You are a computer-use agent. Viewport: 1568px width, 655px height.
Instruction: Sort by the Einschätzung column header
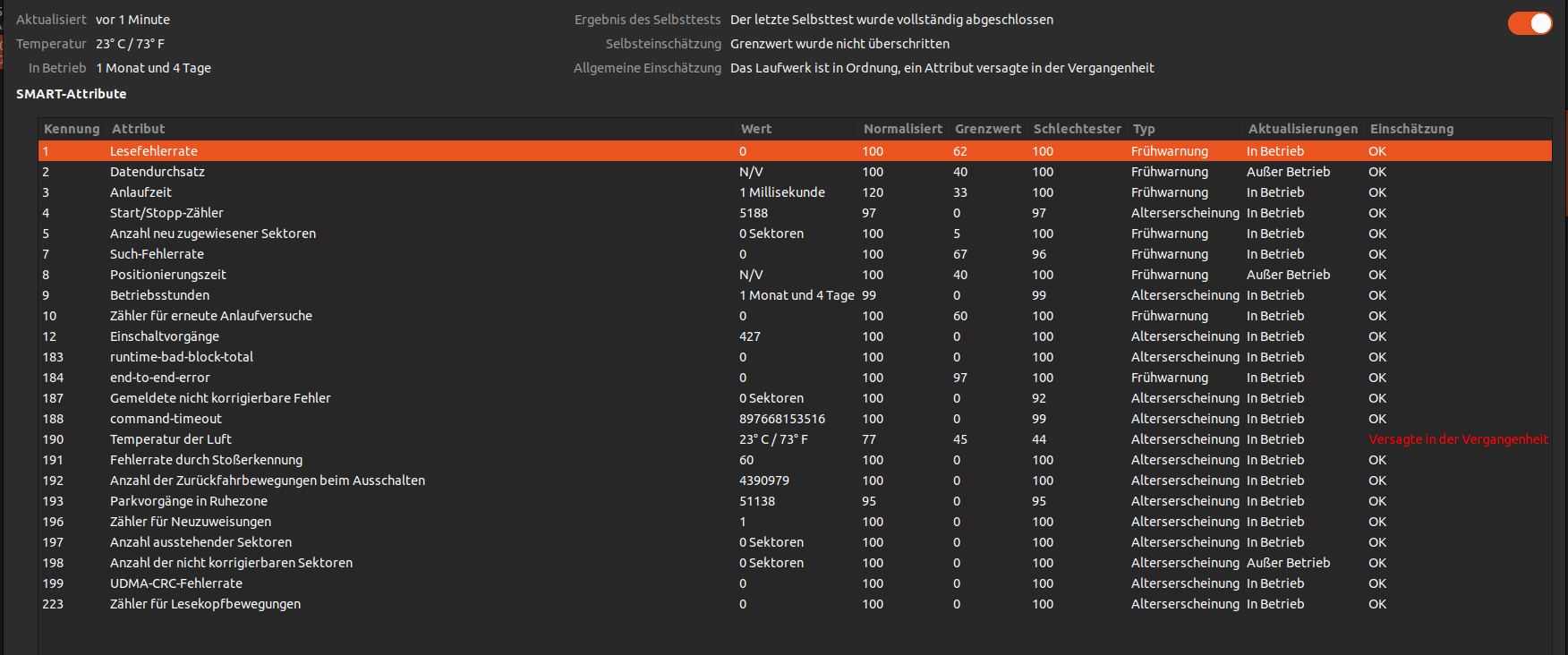(x=1412, y=129)
